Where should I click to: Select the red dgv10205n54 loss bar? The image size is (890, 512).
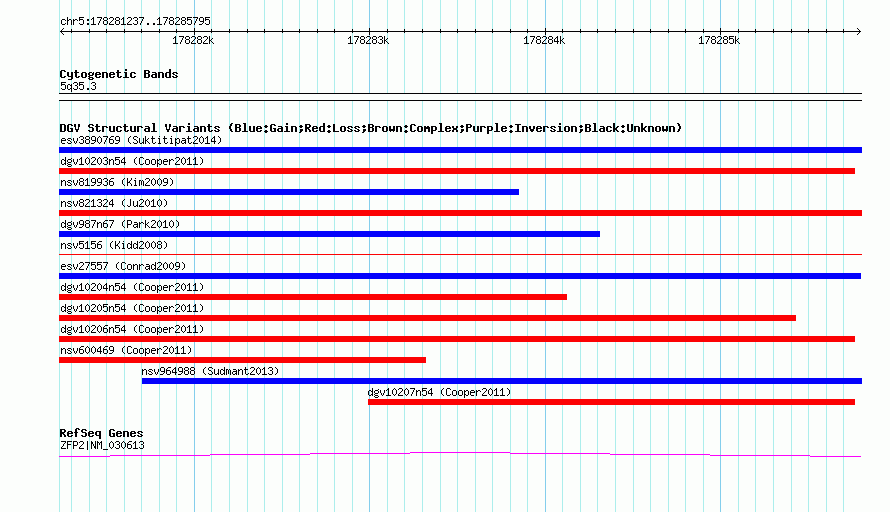click(x=427, y=318)
